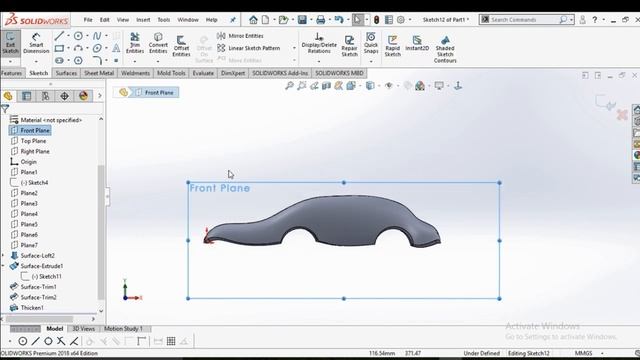Select Sketch4 in feature tree
The image size is (640, 360).
[29, 183]
